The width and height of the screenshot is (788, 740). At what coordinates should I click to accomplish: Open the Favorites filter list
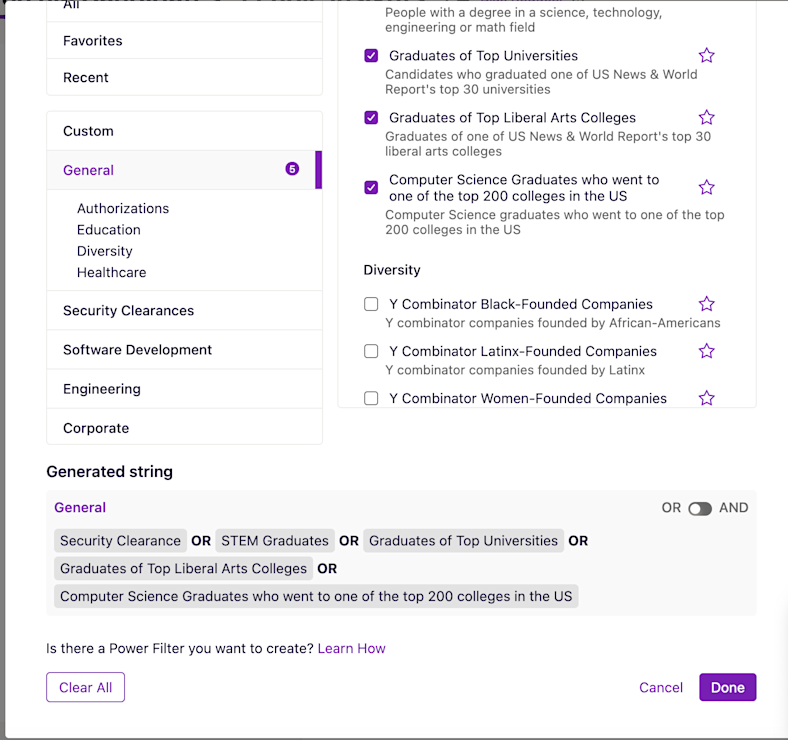93,41
